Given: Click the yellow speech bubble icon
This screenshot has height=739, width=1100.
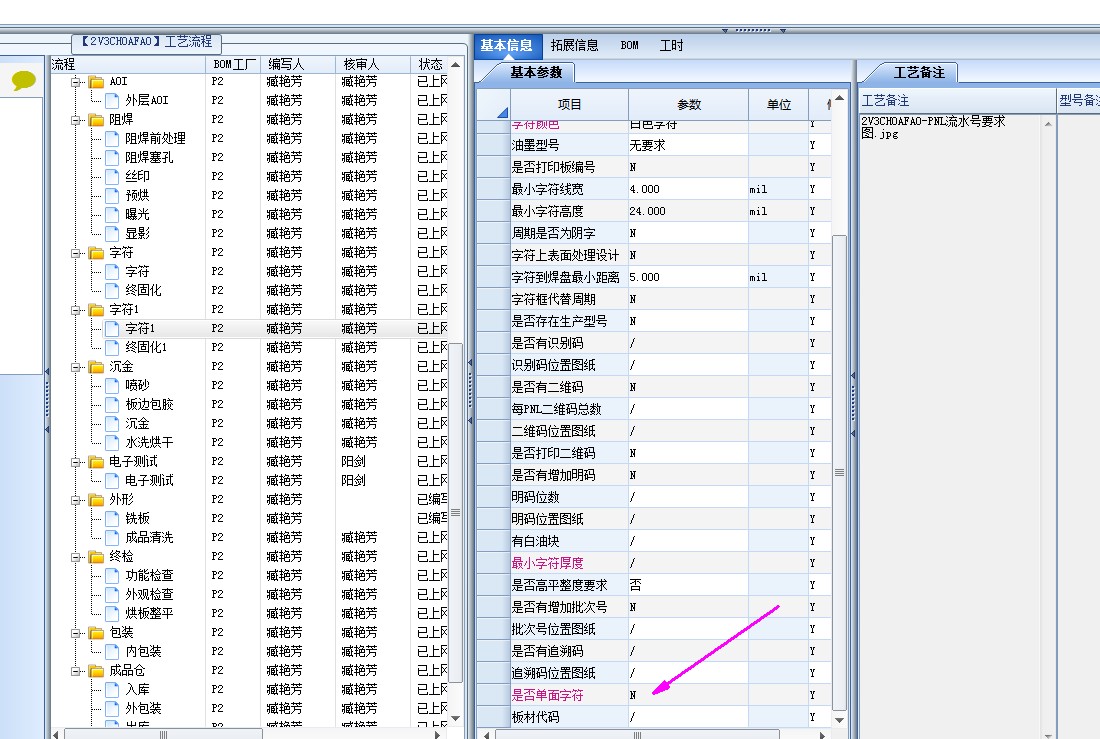Looking at the screenshot, I should 24,80.
